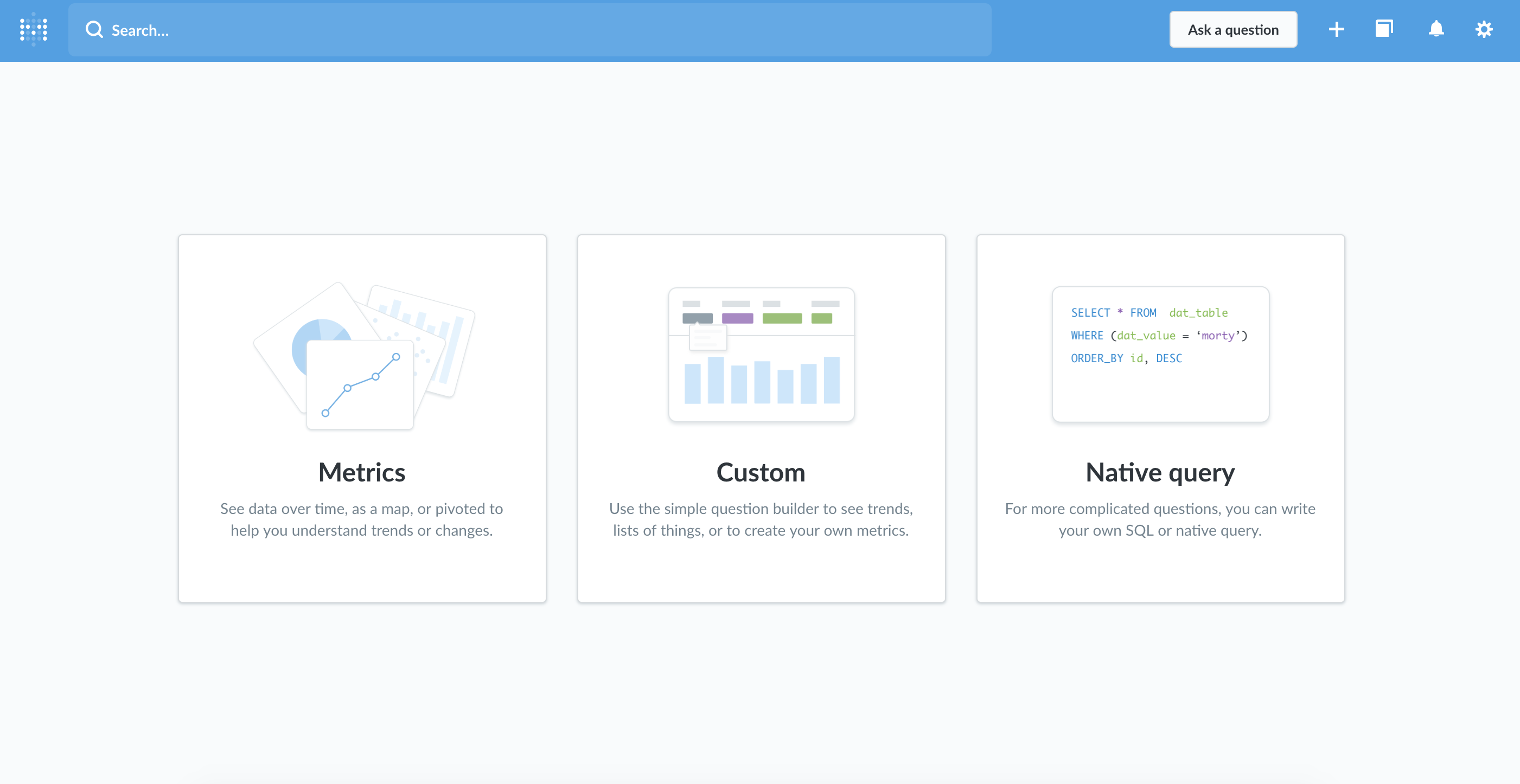Click the purple filter chip in Custom illustration

click(737, 319)
